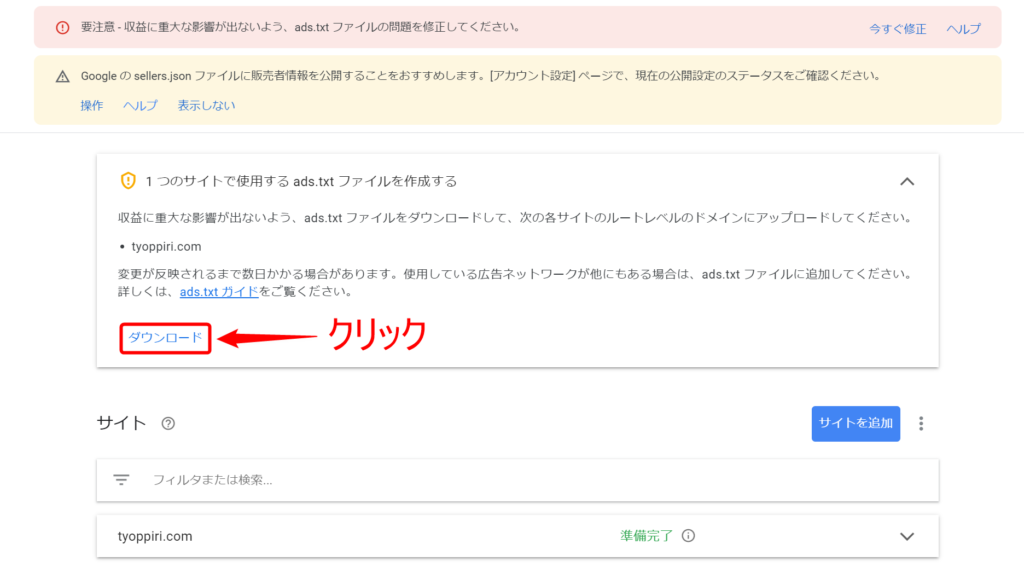Viewport: 1024px width, 573px height.
Task: Click the yellow warning triangle icon
Action: click(x=63, y=76)
